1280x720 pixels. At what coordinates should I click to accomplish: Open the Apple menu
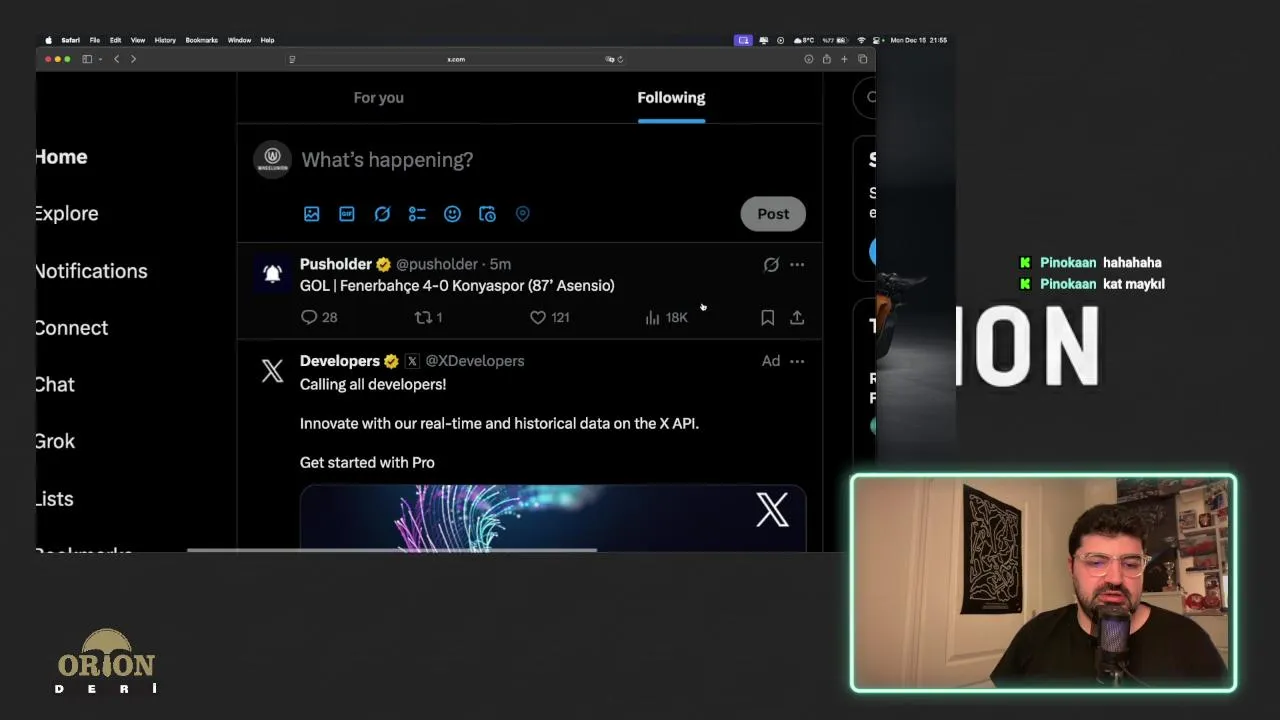pos(48,40)
